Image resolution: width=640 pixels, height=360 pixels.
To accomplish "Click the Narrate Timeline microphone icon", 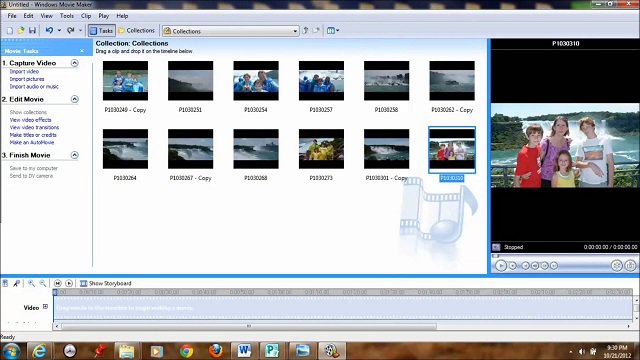I will [x=17, y=283].
